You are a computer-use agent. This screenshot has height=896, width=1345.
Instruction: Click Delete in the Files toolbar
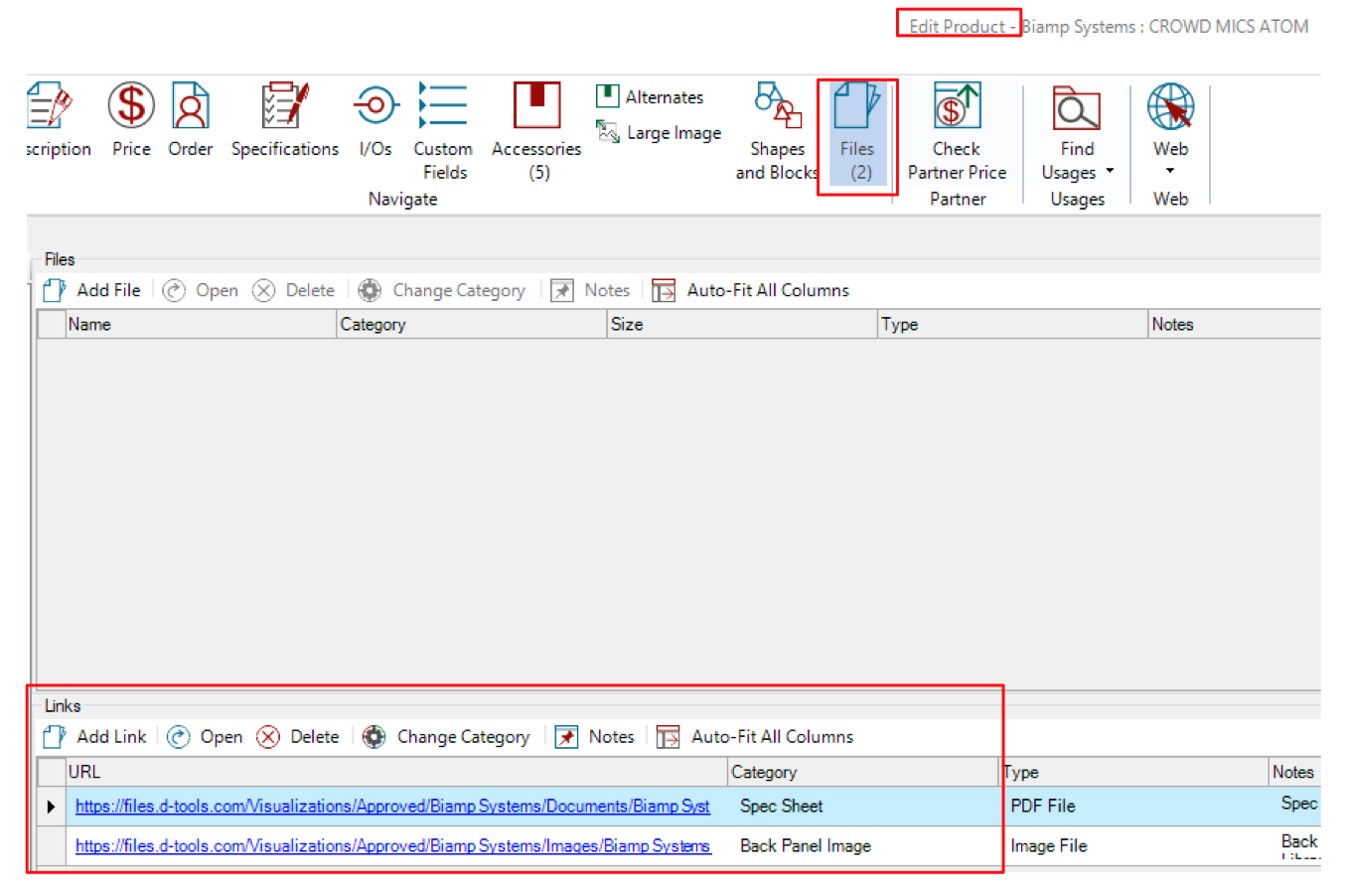coord(294,290)
